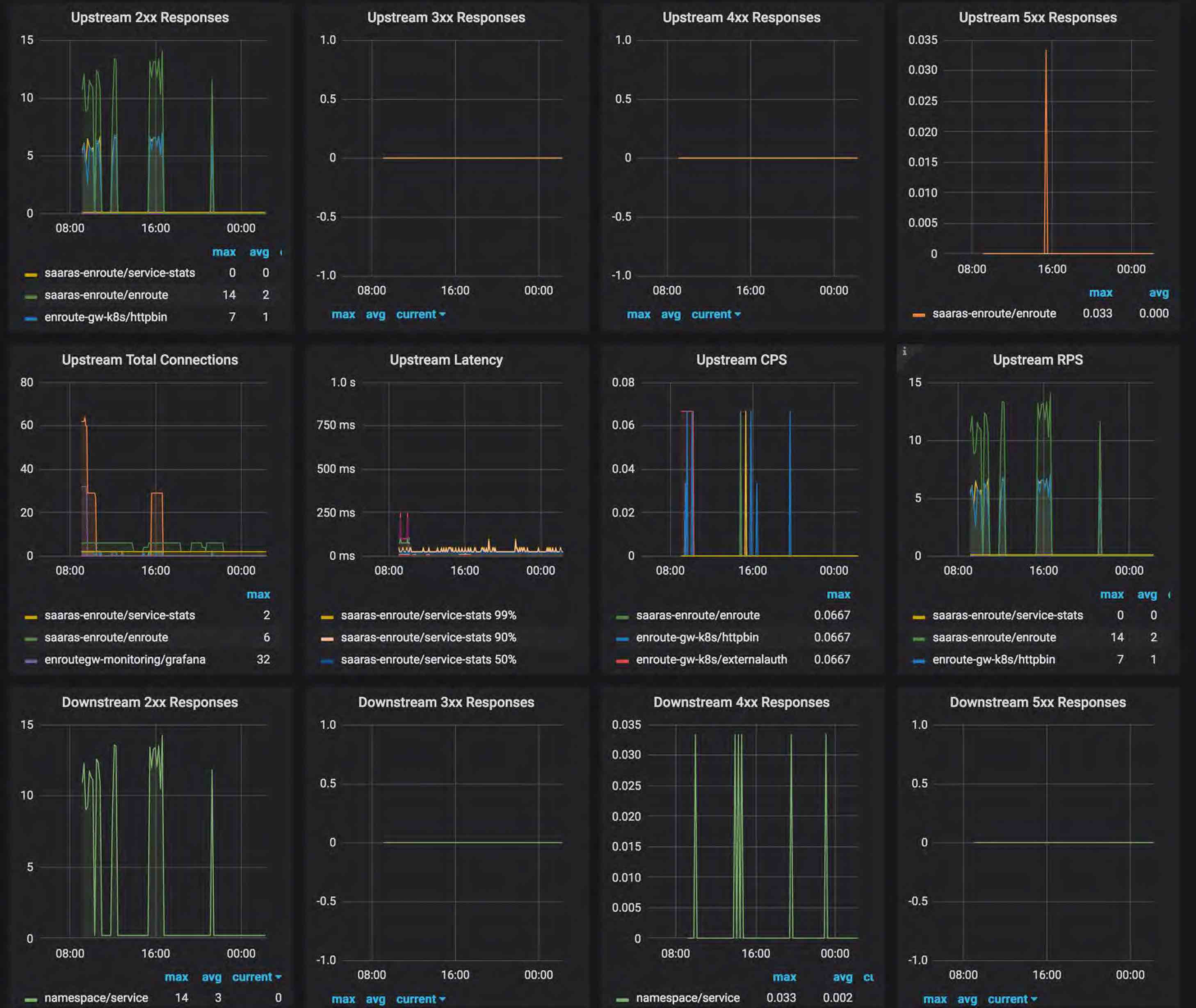Toggle namespace/service series in Downstream 4xx legend
The height and width of the screenshot is (1008, 1196).
(688, 998)
